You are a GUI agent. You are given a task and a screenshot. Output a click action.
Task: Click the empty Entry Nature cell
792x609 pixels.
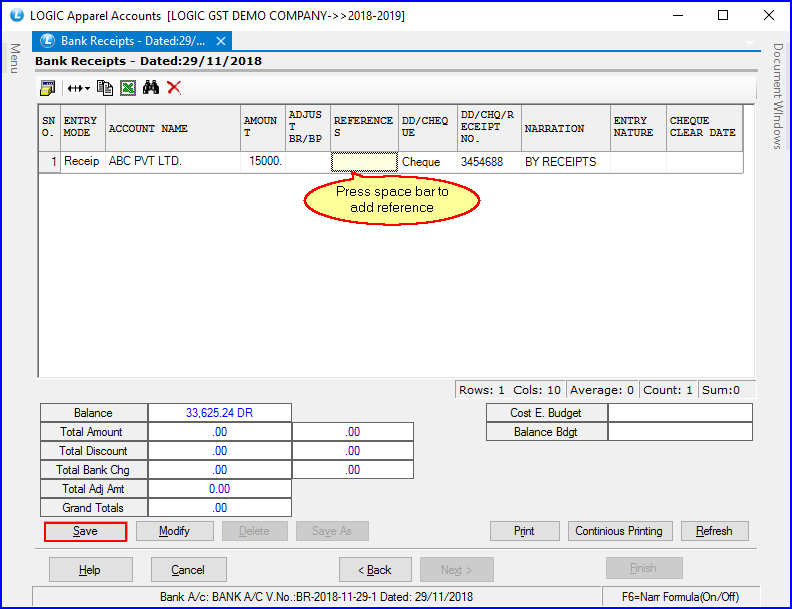tap(638, 162)
